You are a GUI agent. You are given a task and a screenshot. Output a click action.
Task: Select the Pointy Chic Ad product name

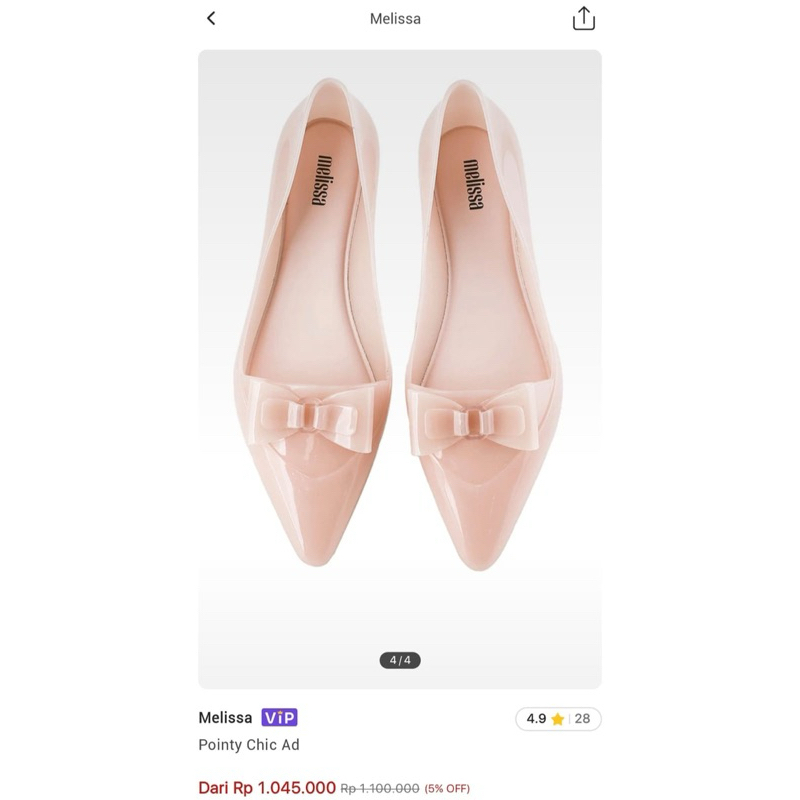click(x=249, y=745)
